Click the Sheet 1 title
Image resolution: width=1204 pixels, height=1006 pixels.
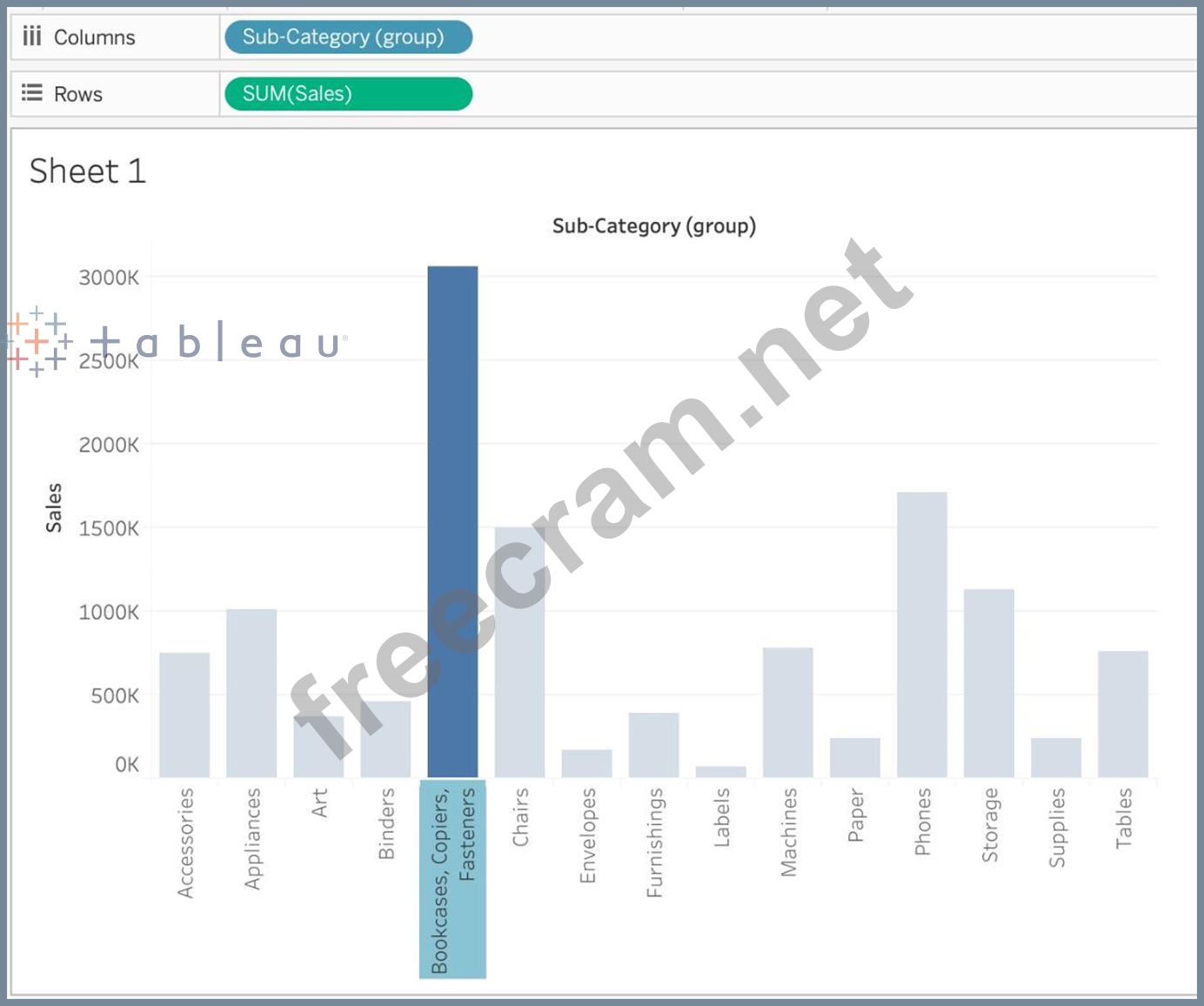pos(87,171)
